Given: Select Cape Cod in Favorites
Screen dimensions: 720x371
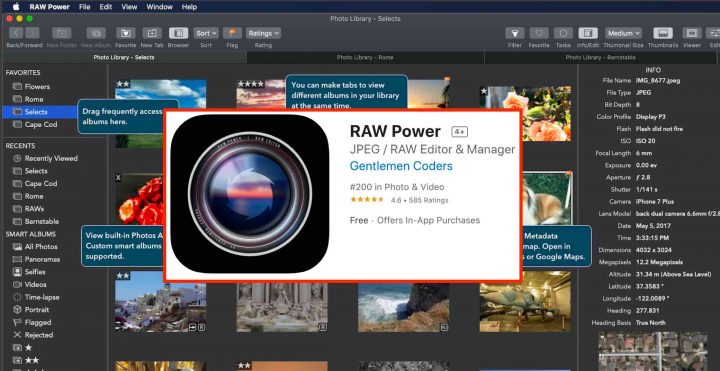Looking at the screenshot, I should 41,124.
